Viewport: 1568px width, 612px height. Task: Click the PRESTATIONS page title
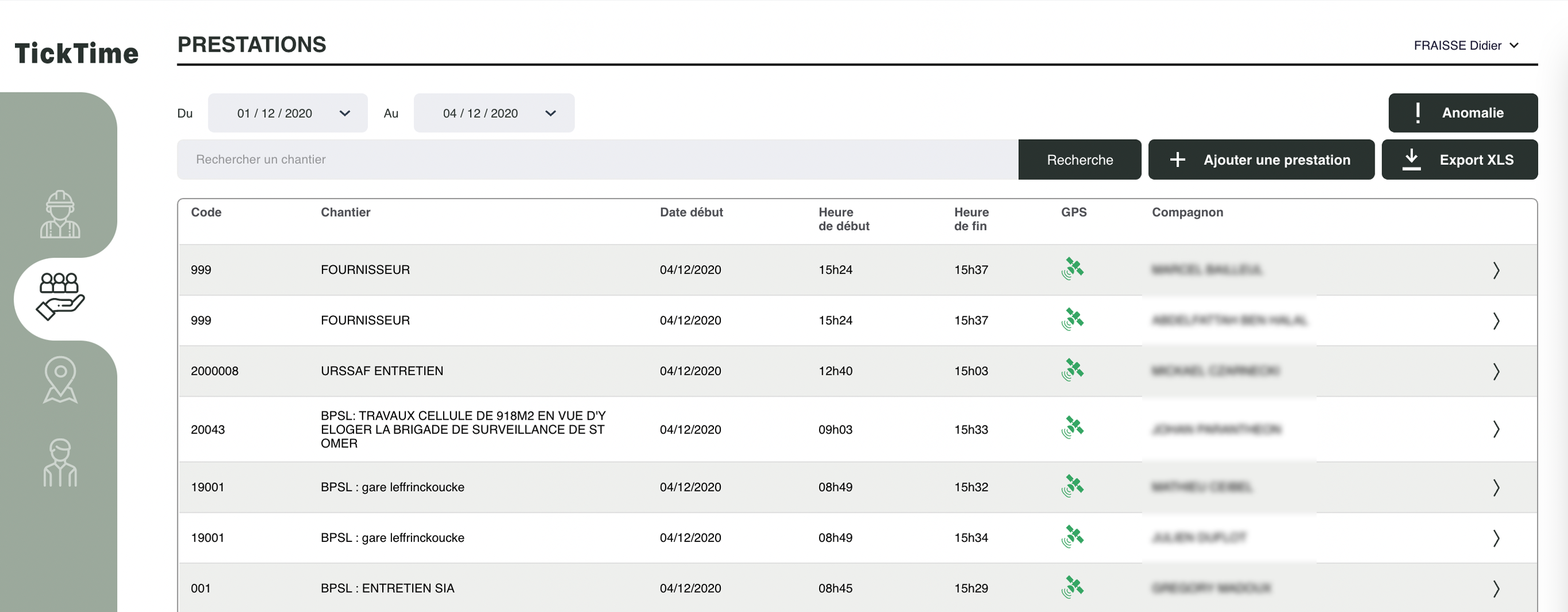[251, 44]
